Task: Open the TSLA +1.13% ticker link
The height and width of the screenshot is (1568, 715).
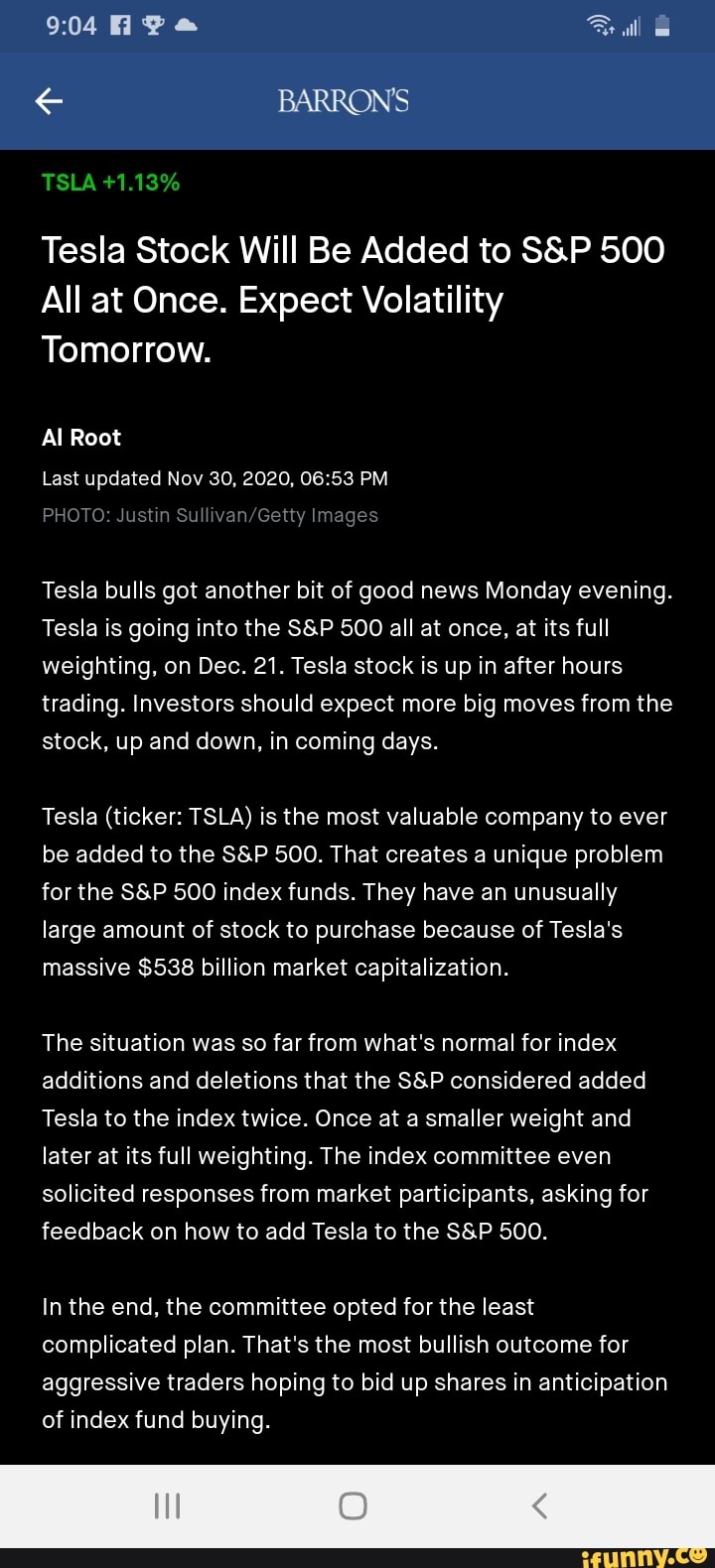Action: [110, 182]
